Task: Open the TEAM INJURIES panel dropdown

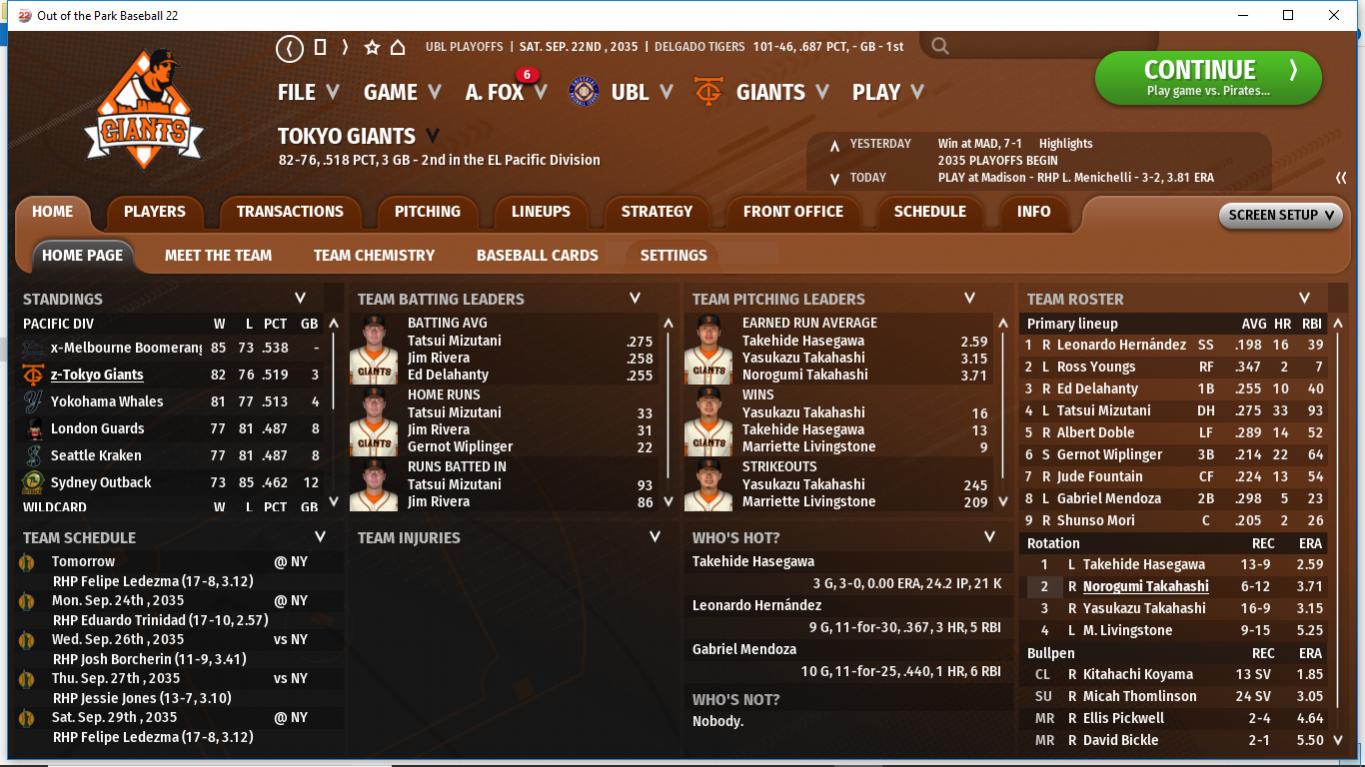Action: 655,537
